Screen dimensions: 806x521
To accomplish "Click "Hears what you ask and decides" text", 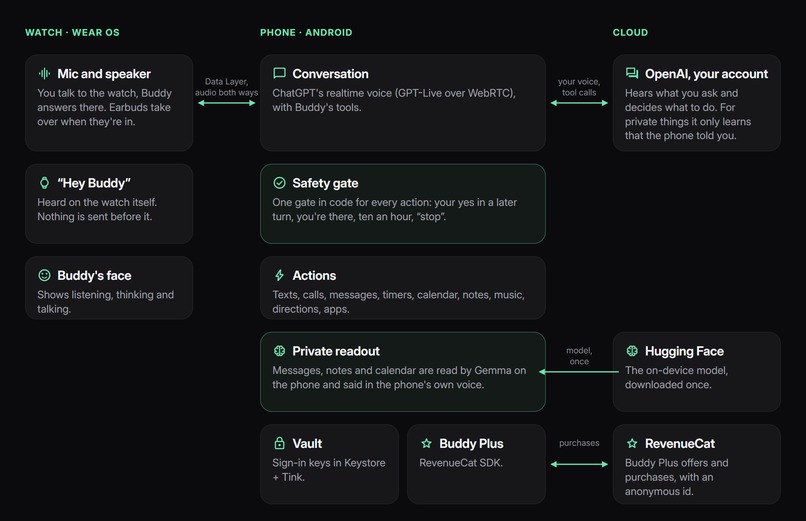I will 688,114.
